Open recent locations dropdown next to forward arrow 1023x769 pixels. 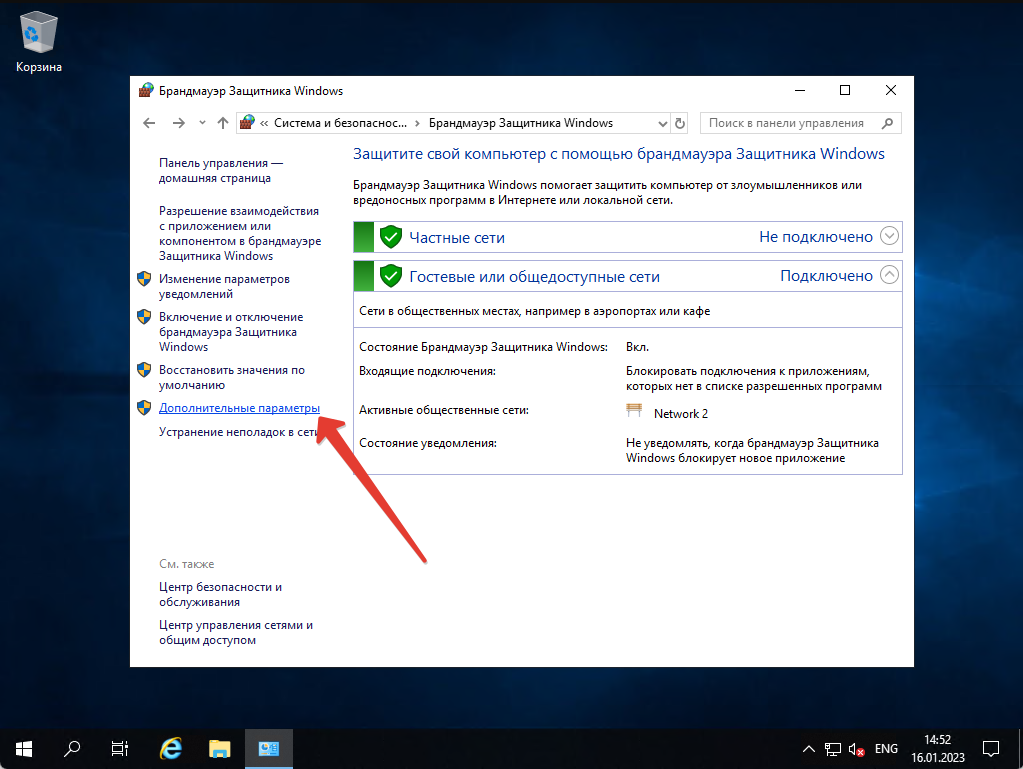(x=202, y=123)
